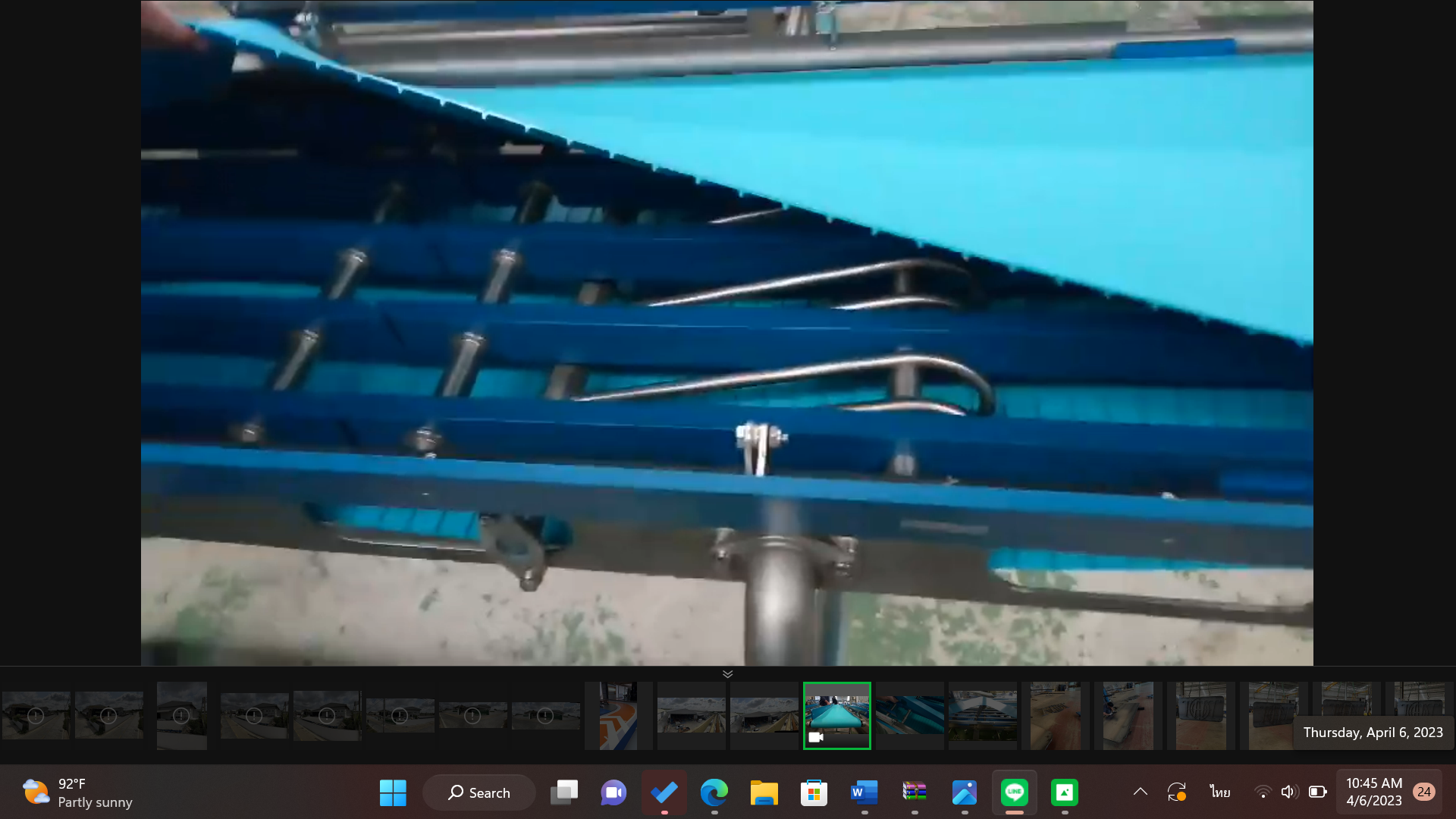
Task: Open Task View from the taskbar
Action: tap(564, 792)
